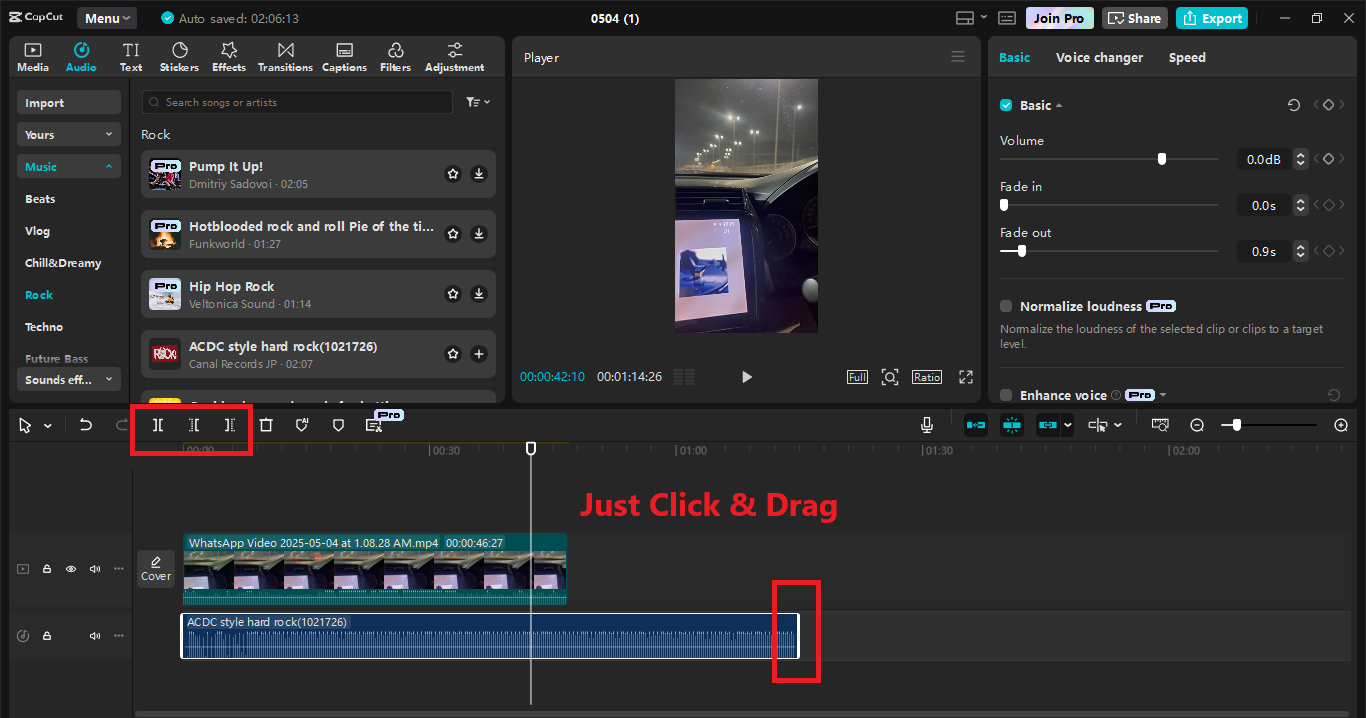Click the Volume slider handle
This screenshot has height=718, width=1366.
coord(1161,159)
